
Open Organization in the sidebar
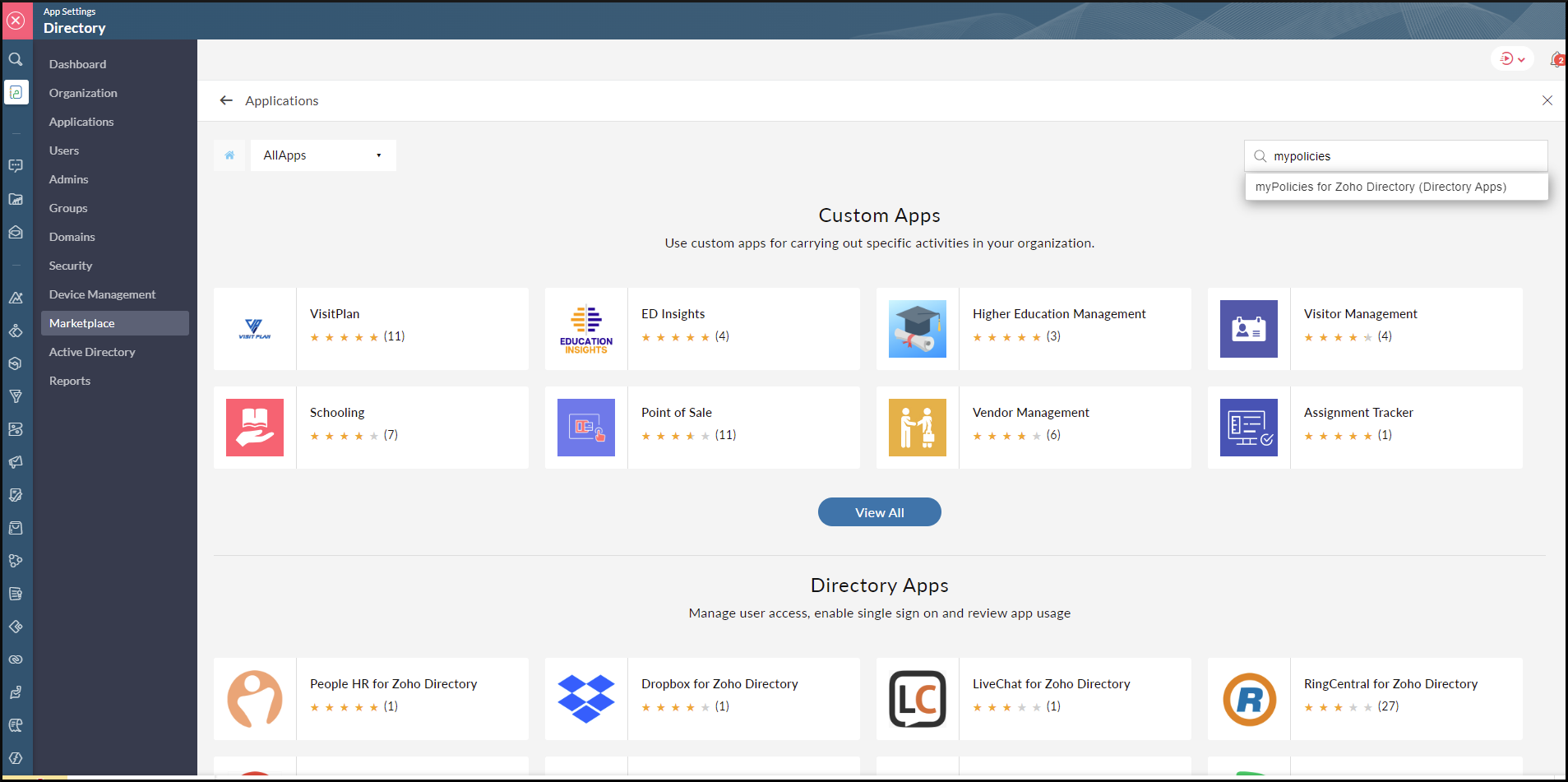coord(83,93)
